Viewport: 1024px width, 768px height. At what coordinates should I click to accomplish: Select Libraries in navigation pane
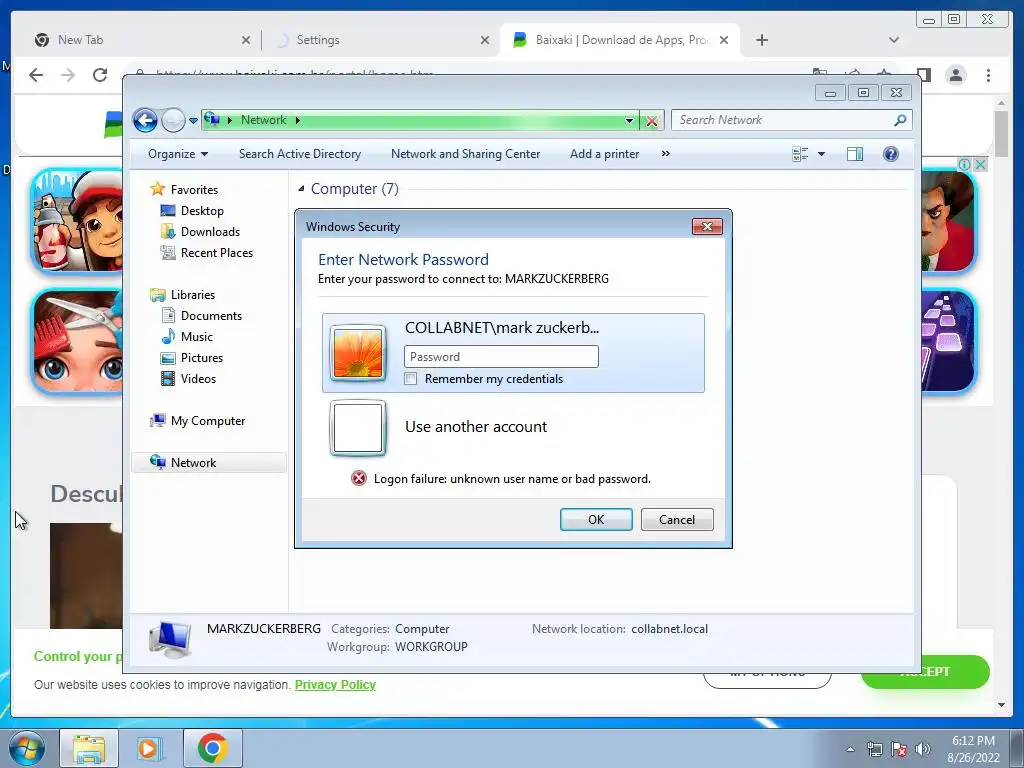[193, 295]
